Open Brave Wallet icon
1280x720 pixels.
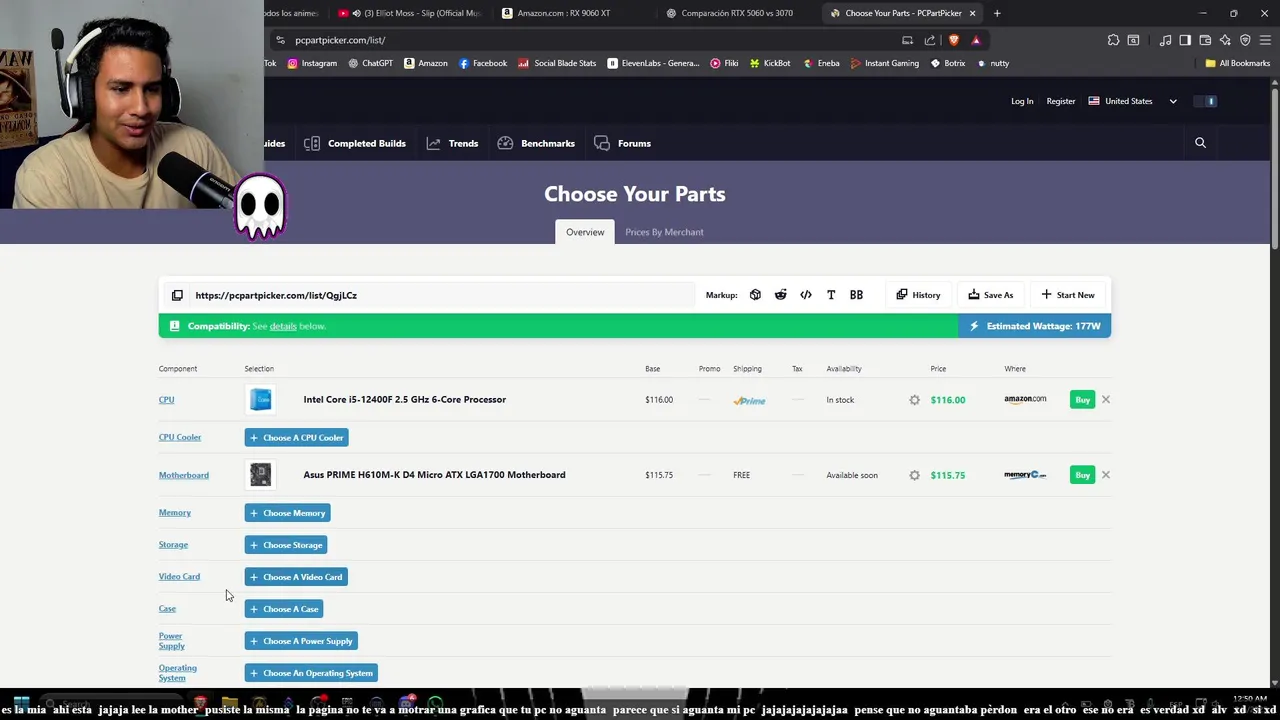point(1205,40)
